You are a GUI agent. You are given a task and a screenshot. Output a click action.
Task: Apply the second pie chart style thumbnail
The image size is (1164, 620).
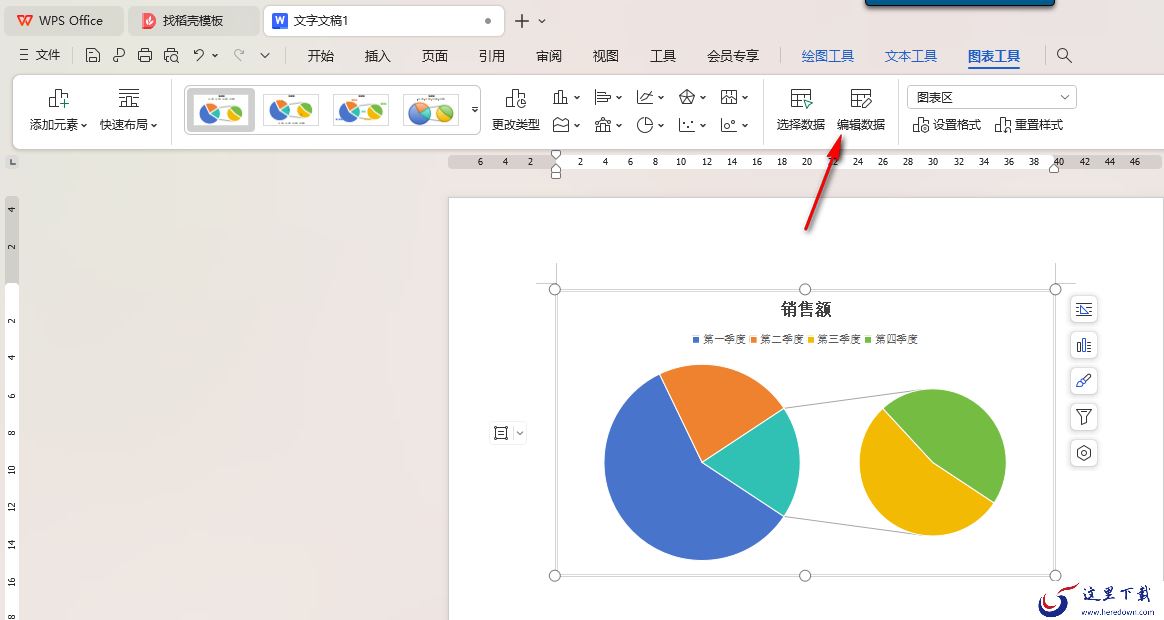[290, 110]
